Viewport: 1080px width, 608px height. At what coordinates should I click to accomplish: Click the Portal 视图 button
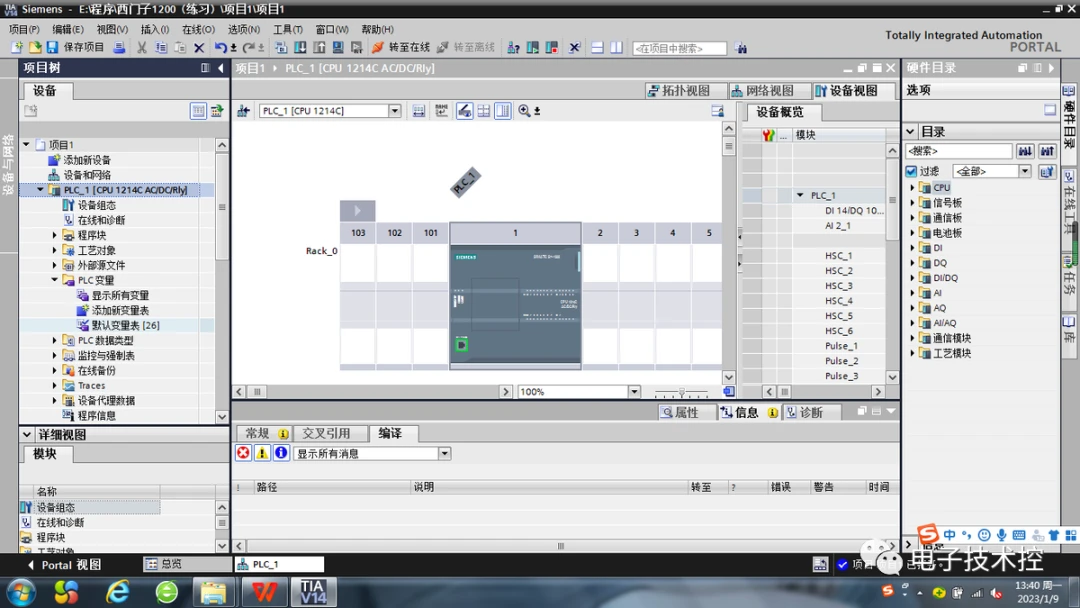click(x=64, y=565)
